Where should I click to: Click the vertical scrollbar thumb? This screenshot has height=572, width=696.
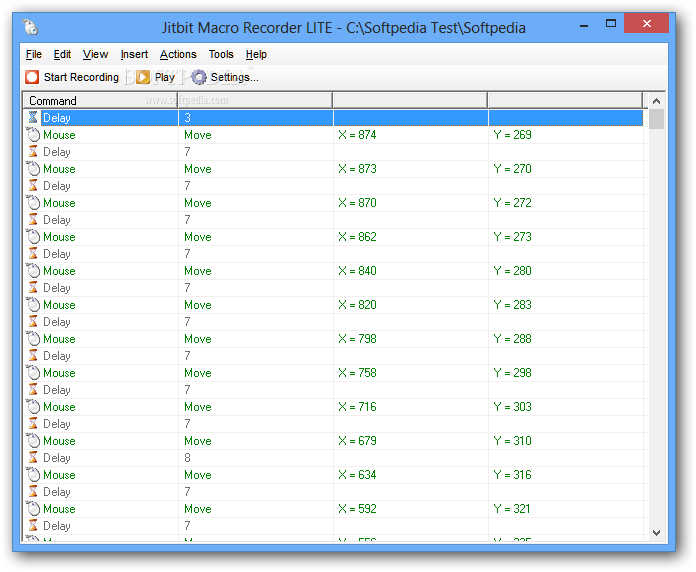click(656, 119)
